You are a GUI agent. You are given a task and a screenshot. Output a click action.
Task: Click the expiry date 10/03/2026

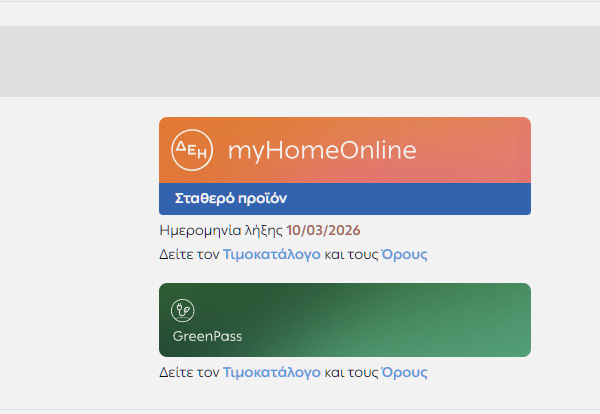pos(323,230)
